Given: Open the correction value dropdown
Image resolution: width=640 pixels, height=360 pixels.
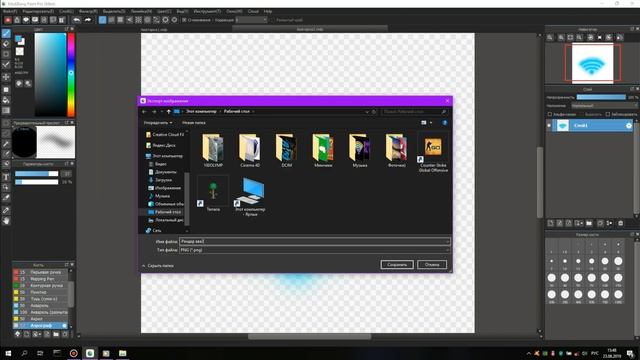Looking at the screenshot, I should (251, 20).
